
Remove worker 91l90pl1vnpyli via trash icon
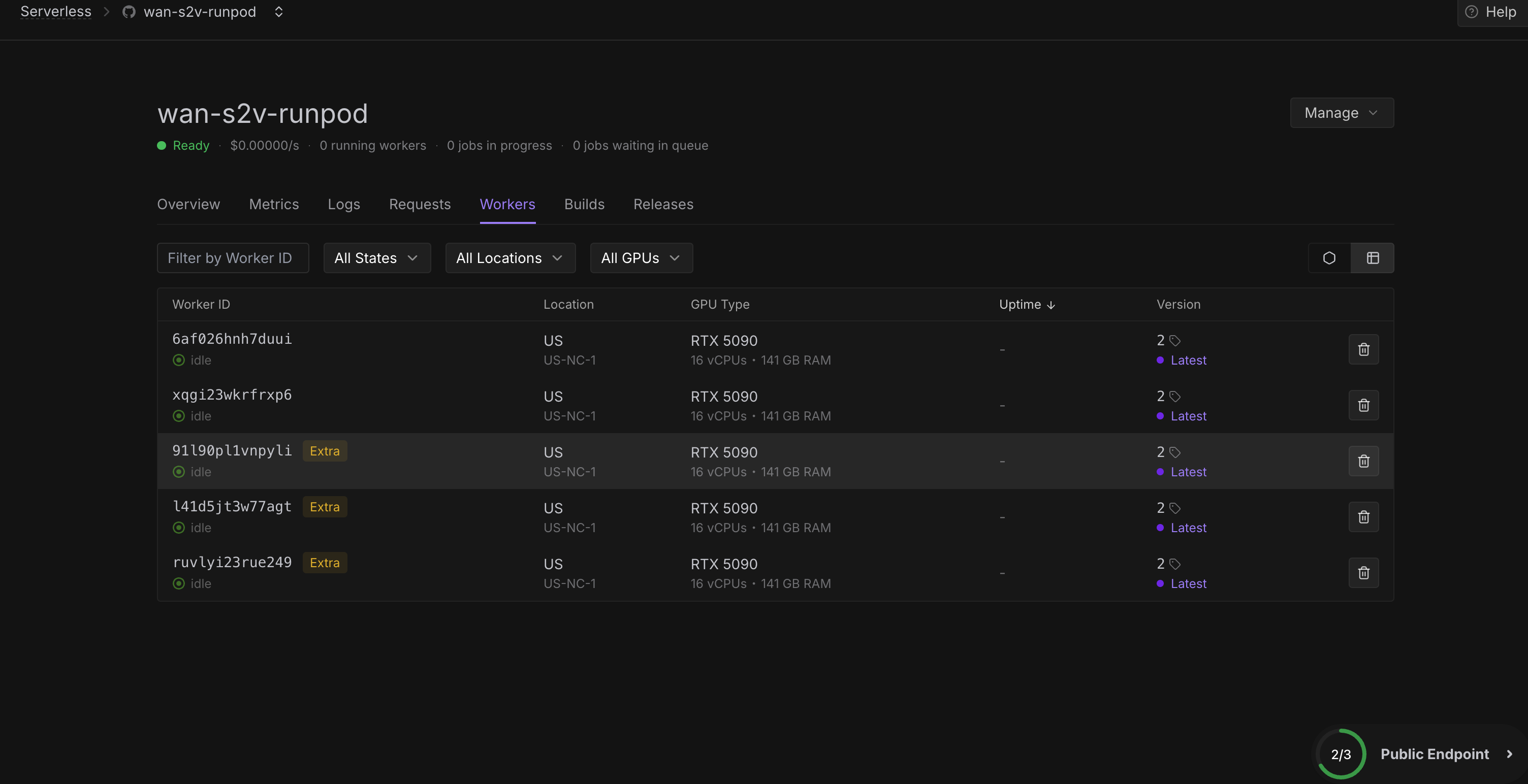tap(1363, 461)
